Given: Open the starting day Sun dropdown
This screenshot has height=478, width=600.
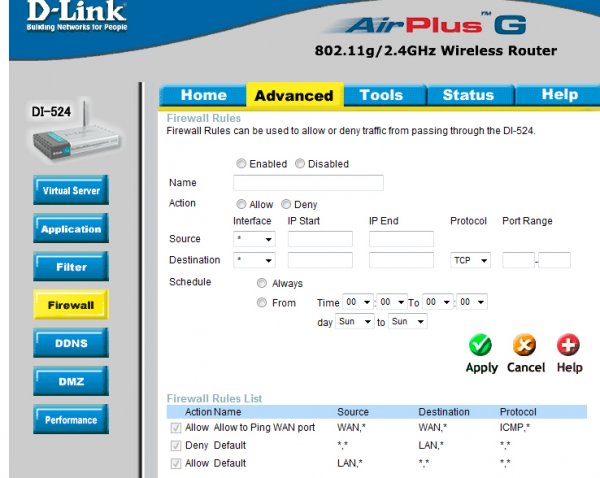Looking at the screenshot, I should point(355,322).
